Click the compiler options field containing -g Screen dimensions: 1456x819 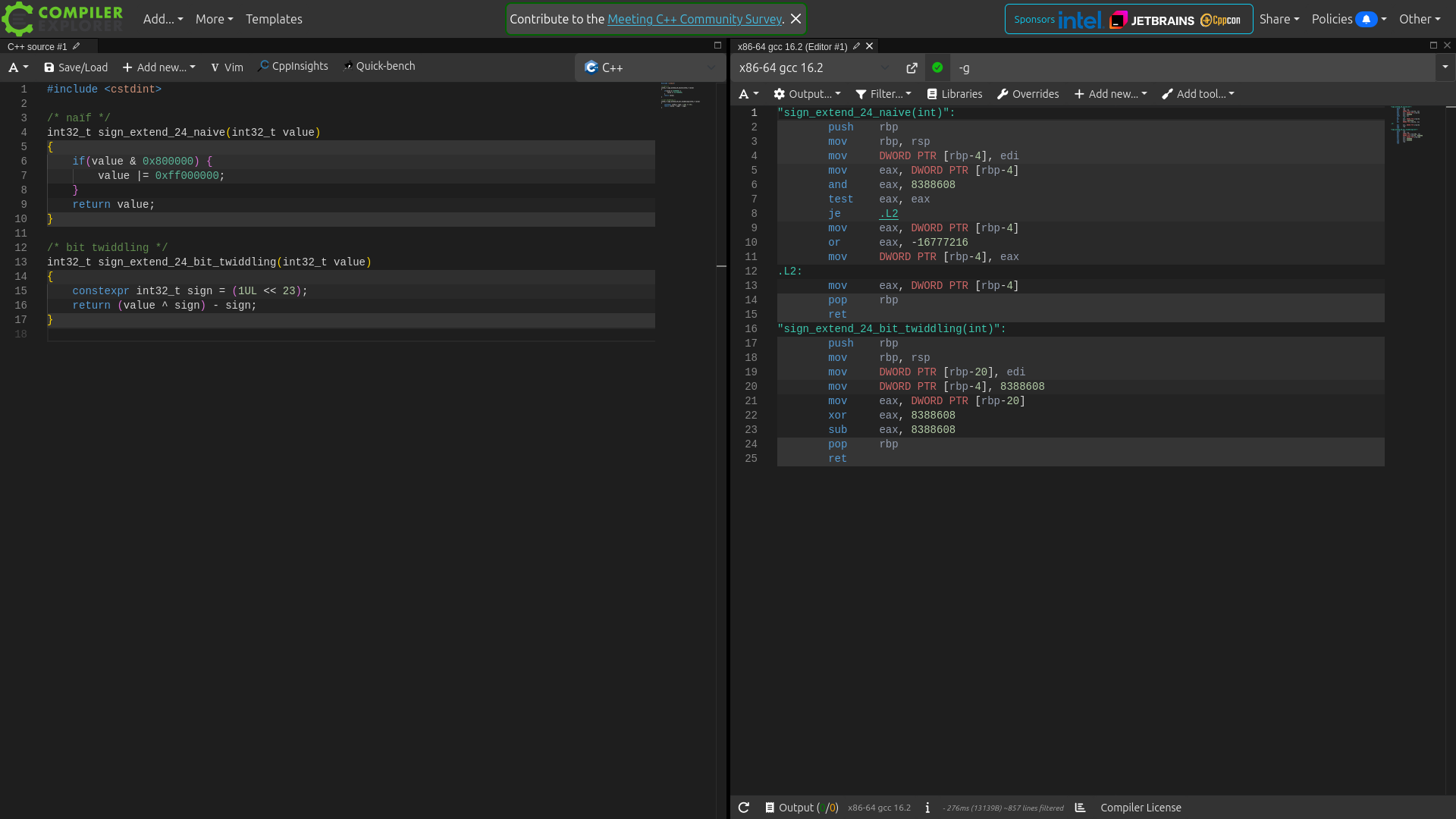[x=1192, y=68]
